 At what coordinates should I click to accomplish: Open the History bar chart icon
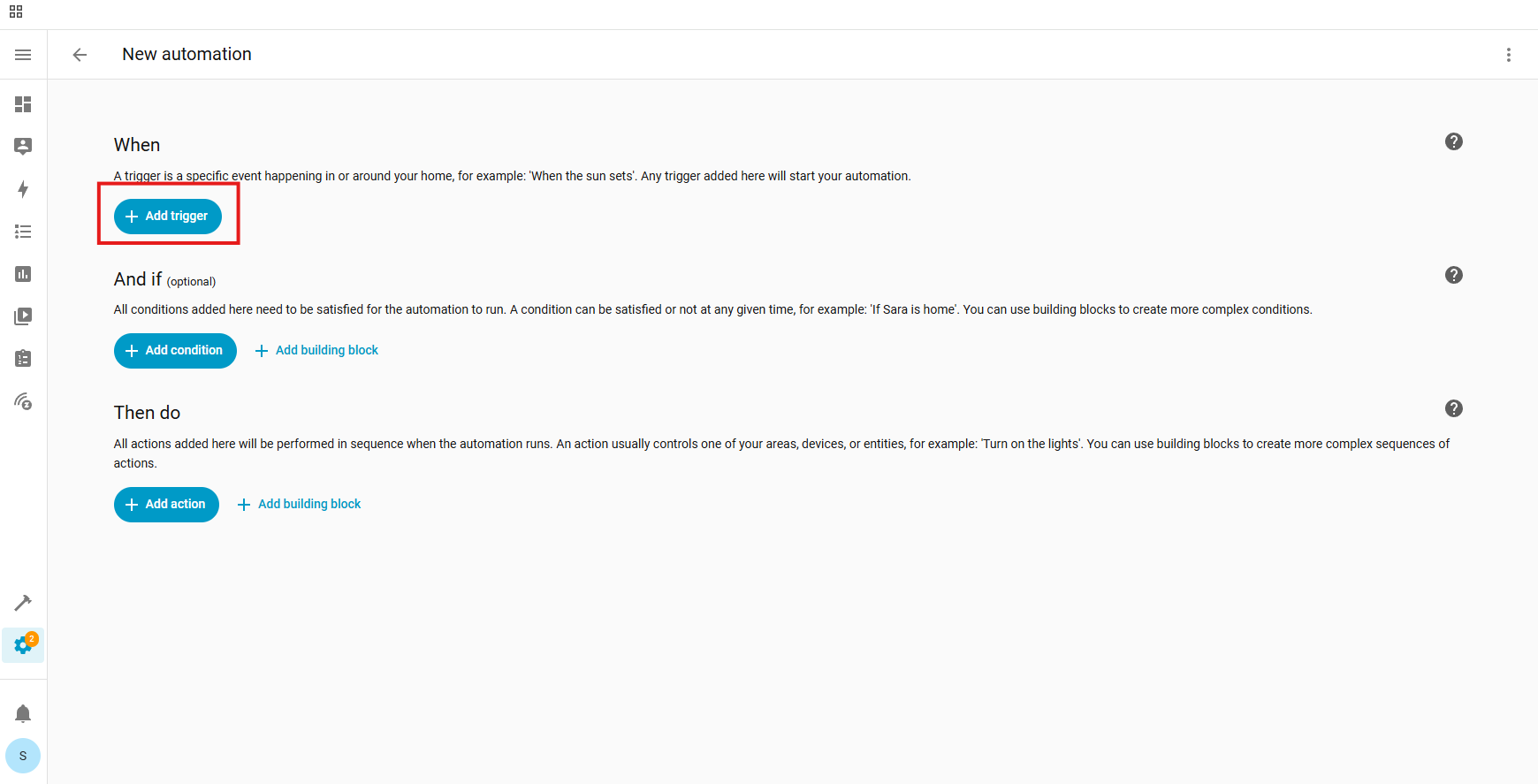[x=23, y=274]
